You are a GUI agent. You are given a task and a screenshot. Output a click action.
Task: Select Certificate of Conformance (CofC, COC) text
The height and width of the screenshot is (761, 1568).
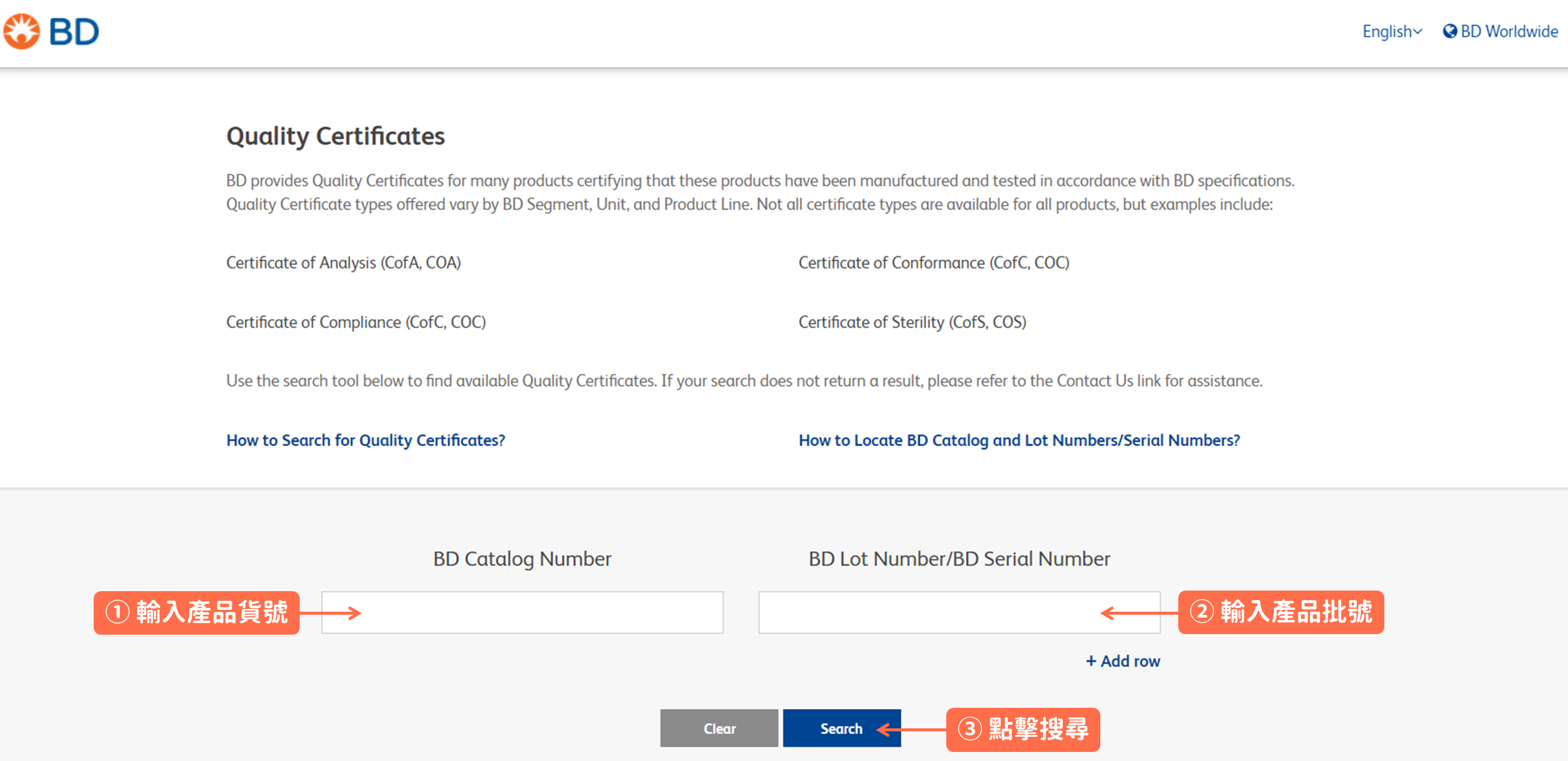933,262
